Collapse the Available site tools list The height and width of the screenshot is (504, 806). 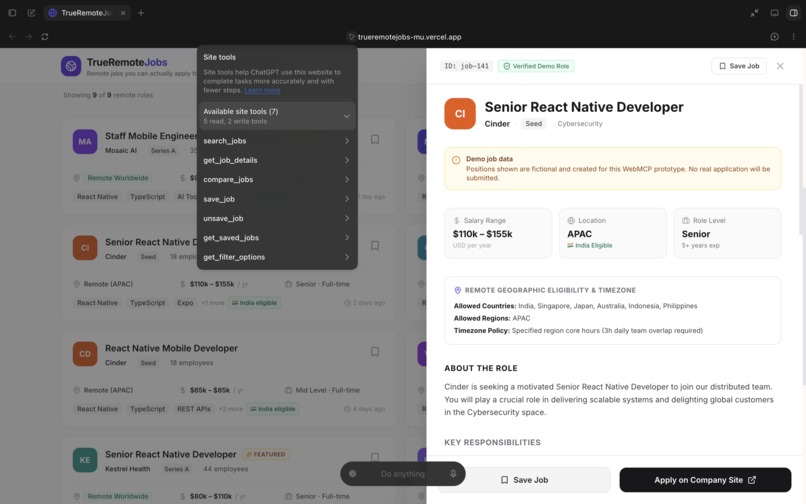pyautogui.click(x=277, y=116)
